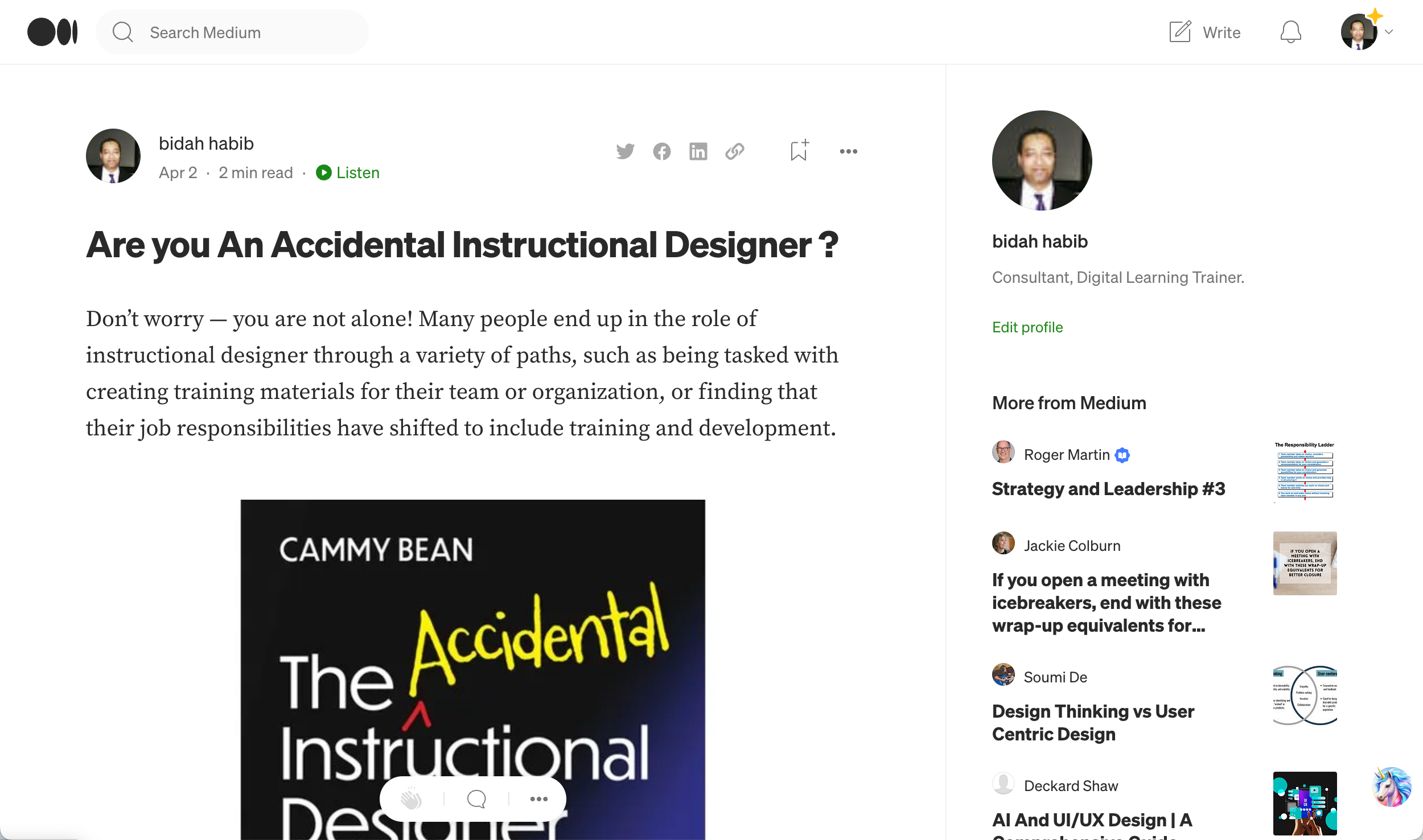Screen dimensions: 1423x840
Task: Open Strategy and Leadership #3 article
Action: 1108,489
